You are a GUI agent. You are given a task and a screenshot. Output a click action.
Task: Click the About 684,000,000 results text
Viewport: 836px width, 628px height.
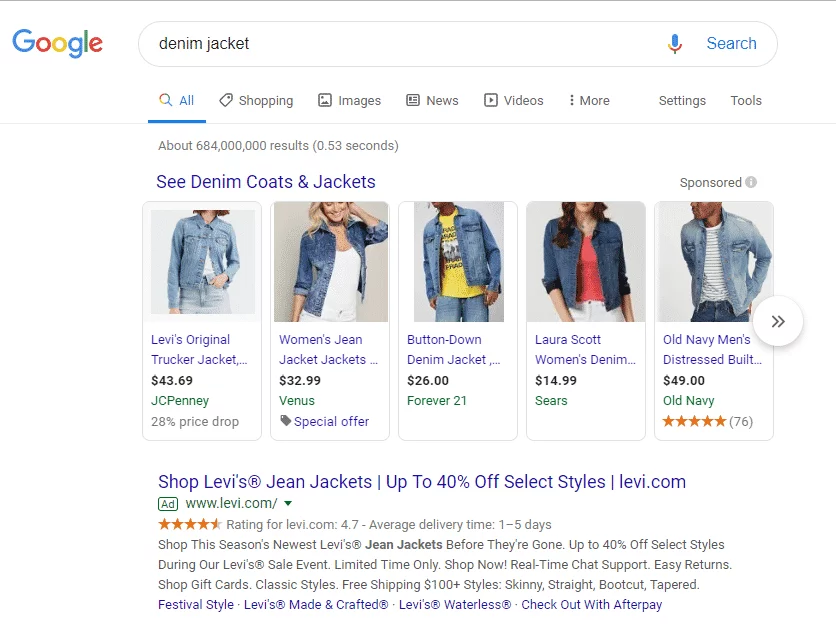click(x=278, y=146)
